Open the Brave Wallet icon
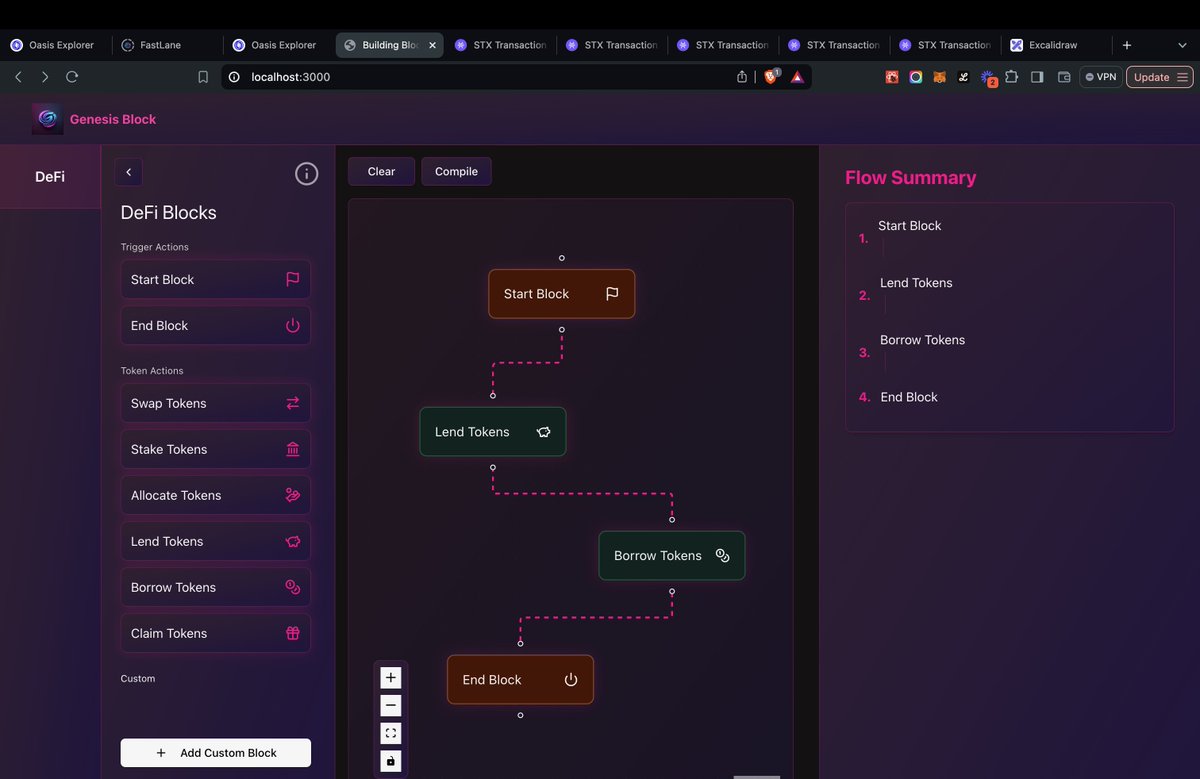The image size is (1200, 779). point(1064,77)
